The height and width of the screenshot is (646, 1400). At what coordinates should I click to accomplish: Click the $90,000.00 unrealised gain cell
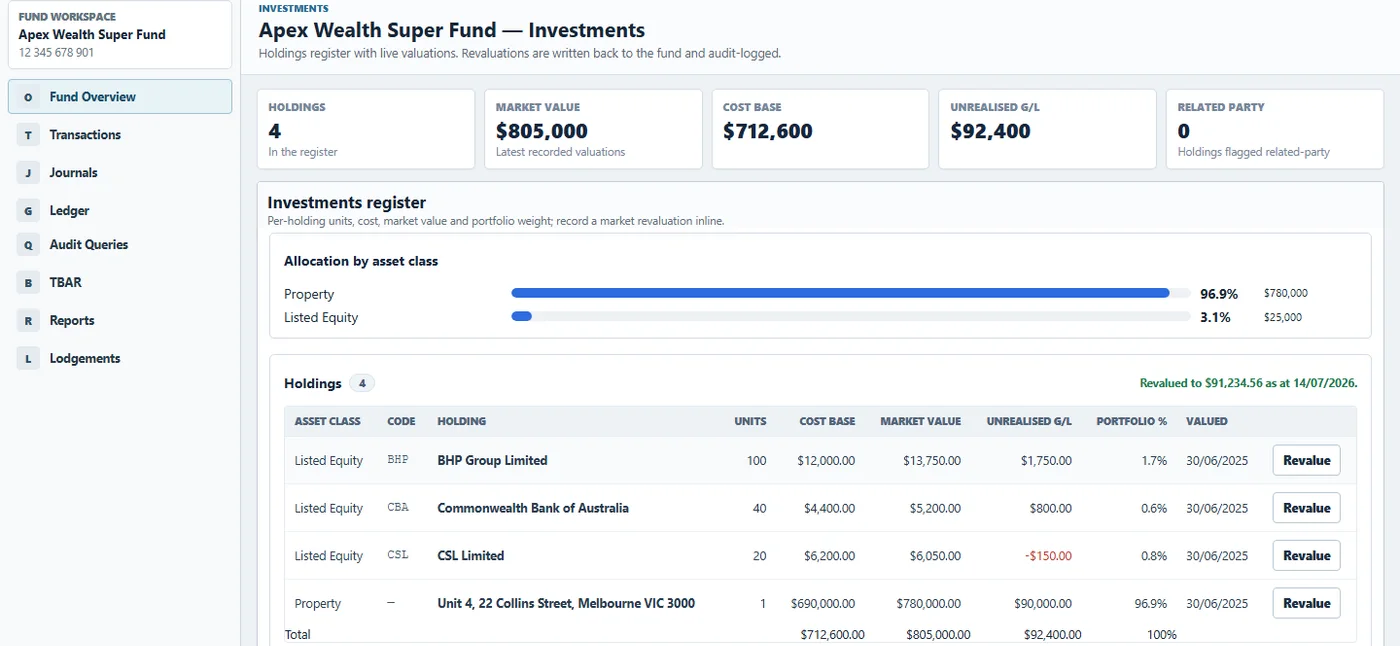pyautogui.click(x=1042, y=603)
